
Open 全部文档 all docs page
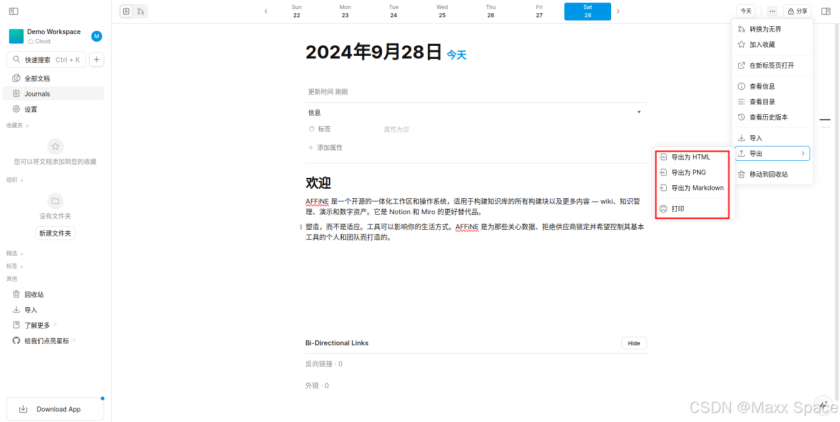54,78
